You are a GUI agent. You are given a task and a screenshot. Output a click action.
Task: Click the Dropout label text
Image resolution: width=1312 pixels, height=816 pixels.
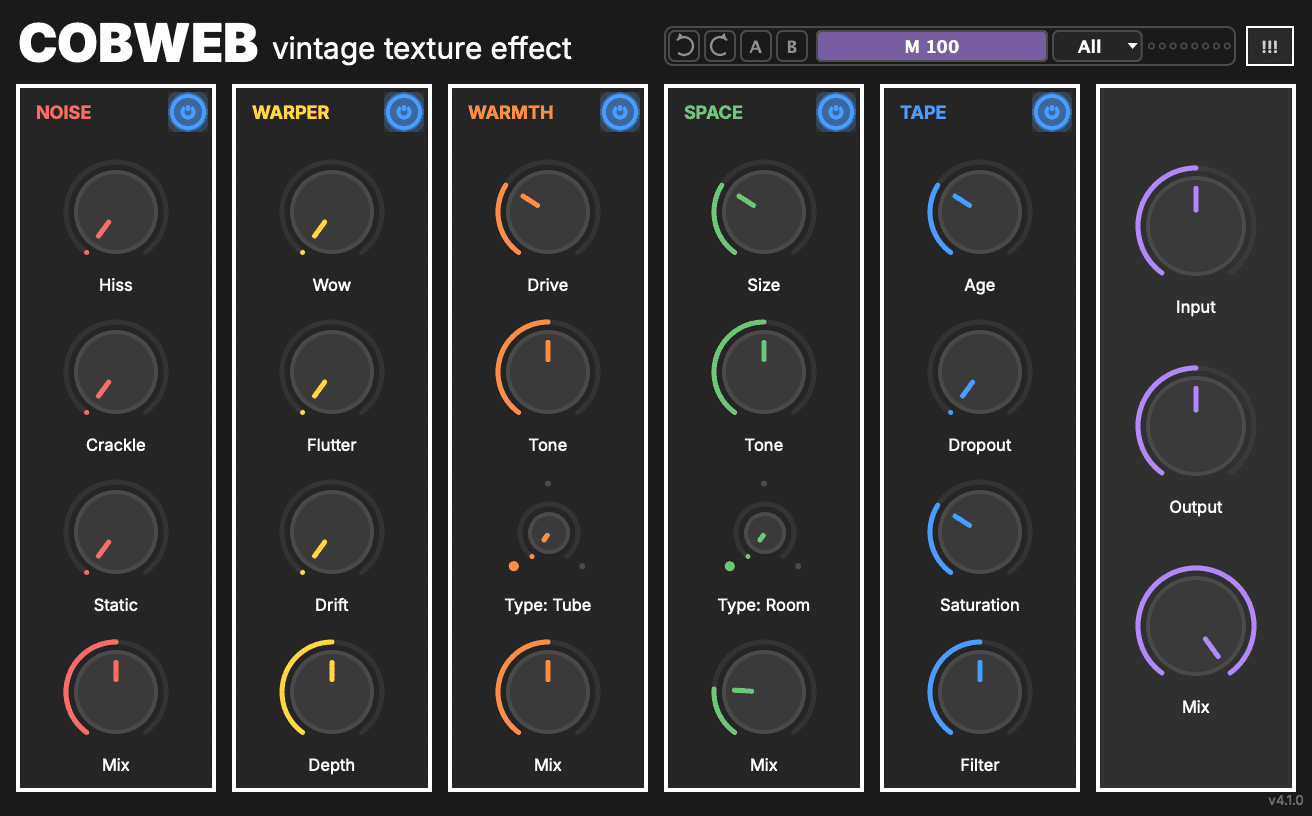tap(980, 445)
